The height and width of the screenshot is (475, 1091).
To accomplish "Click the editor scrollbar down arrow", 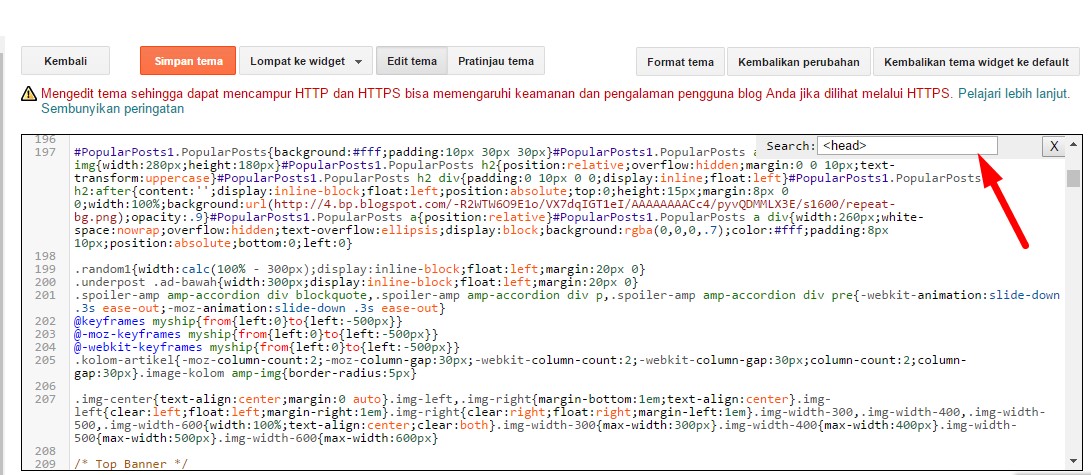I will pos(1073,461).
